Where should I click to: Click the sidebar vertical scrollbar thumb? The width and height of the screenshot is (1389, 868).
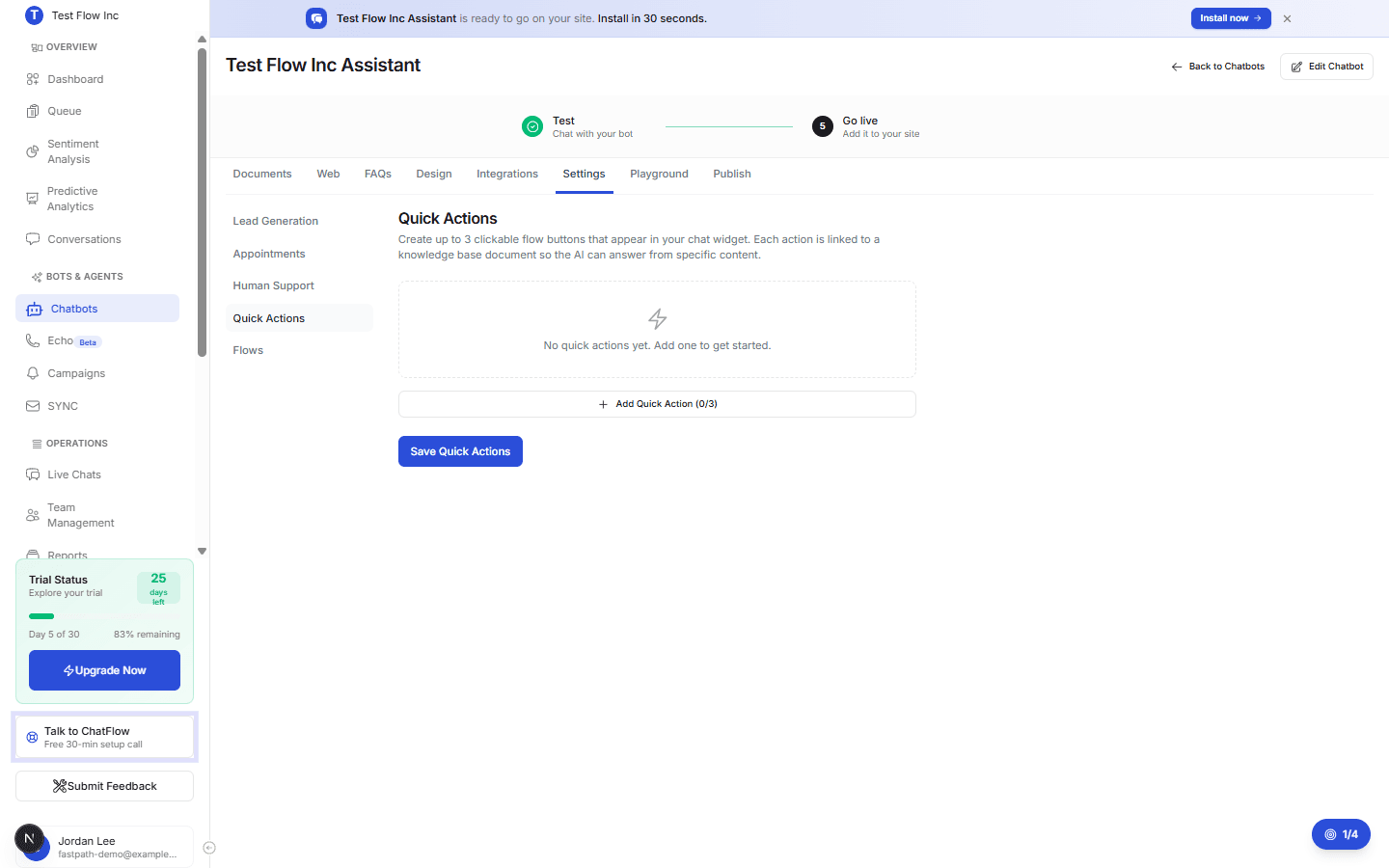pos(202,203)
